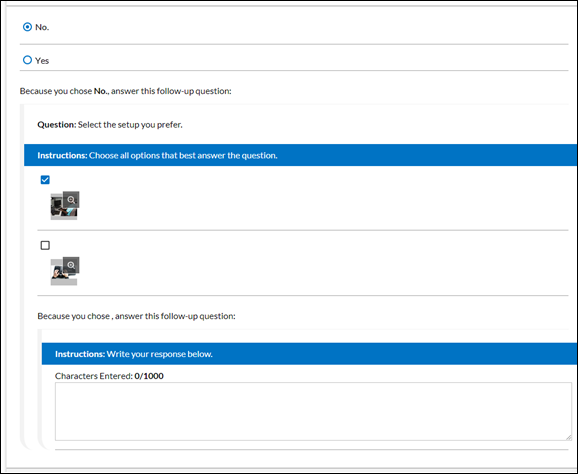The image size is (578, 474).
Task: Zoom the first setup image magnifier icon
Action: [x=71, y=200]
